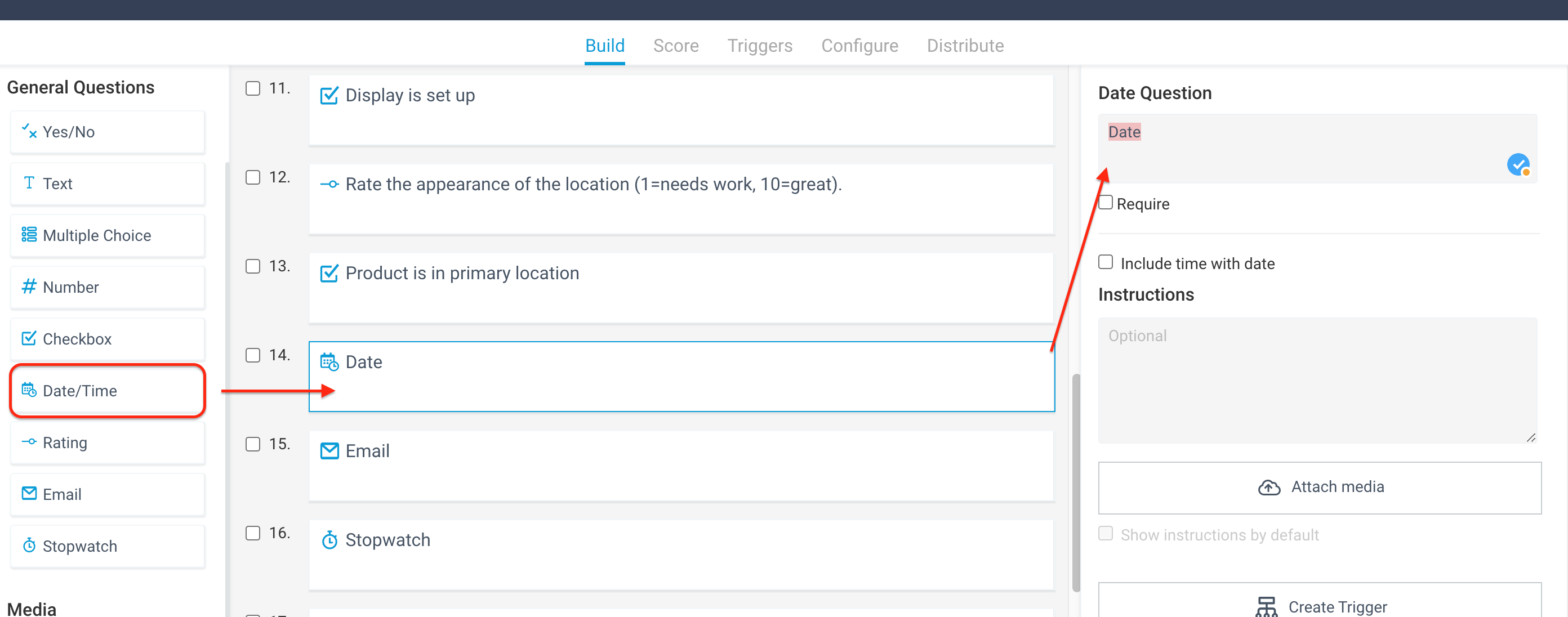Click the blue checkmark confirm icon
1568x617 pixels.
1518,164
